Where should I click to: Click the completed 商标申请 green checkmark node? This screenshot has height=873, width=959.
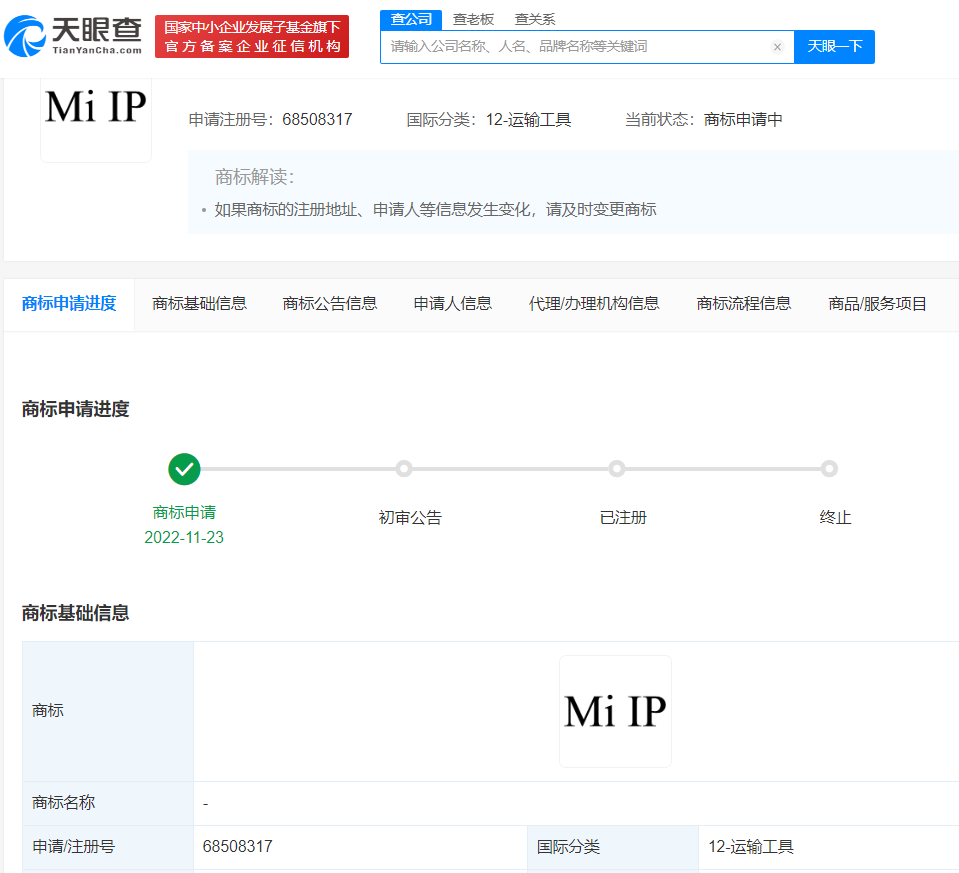tap(184, 469)
